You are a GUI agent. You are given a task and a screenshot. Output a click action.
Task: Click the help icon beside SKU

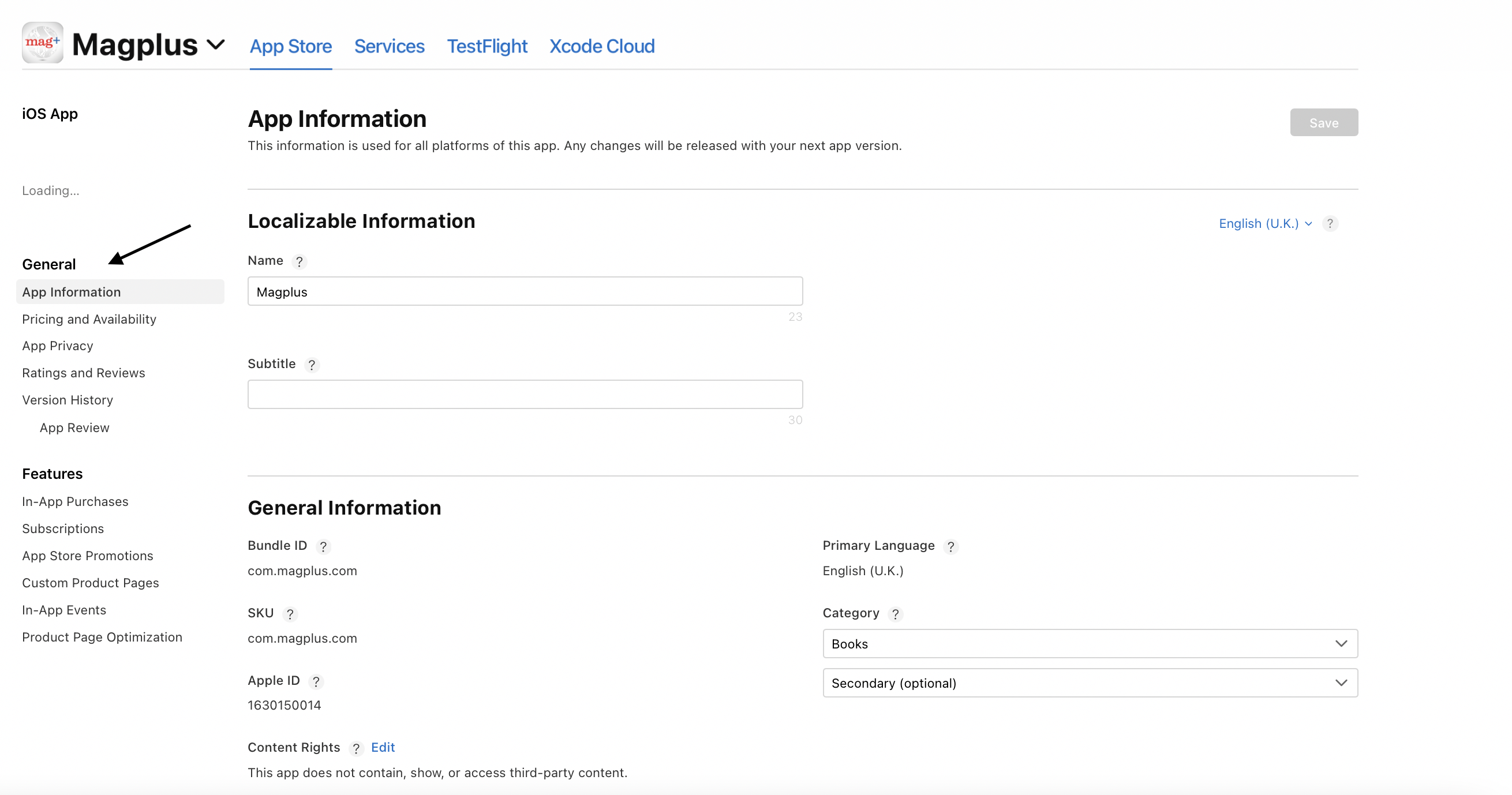tap(290, 614)
